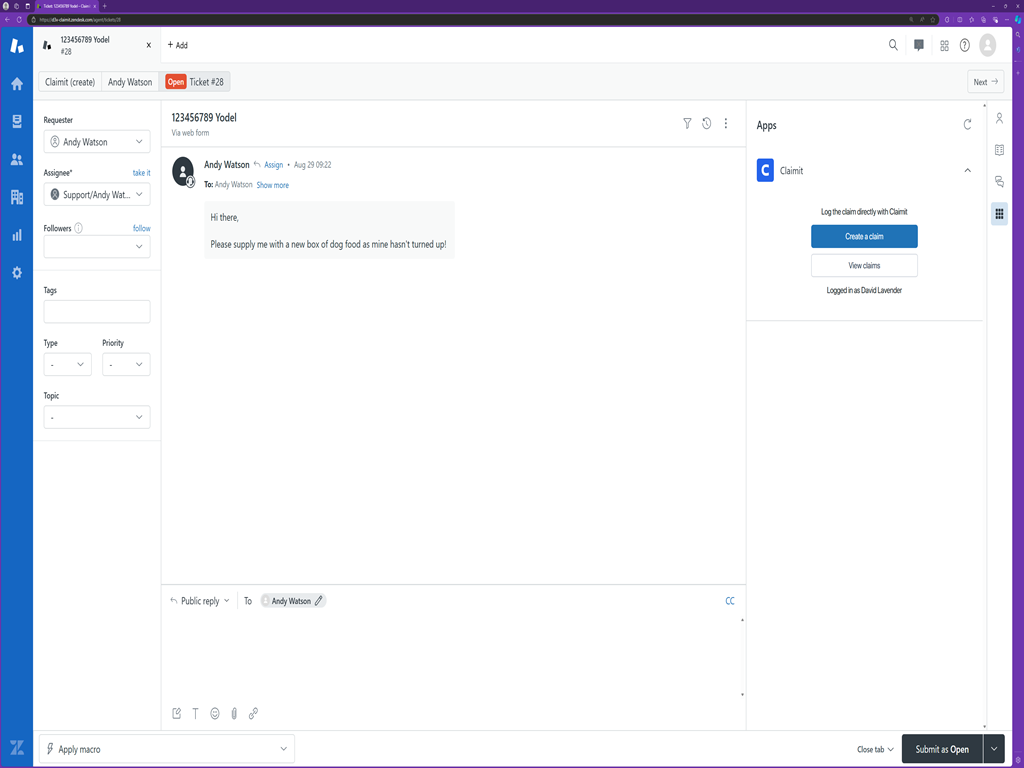1024x768 pixels.
Task: Attach a file with paperclip icon
Action: pyautogui.click(x=234, y=714)
